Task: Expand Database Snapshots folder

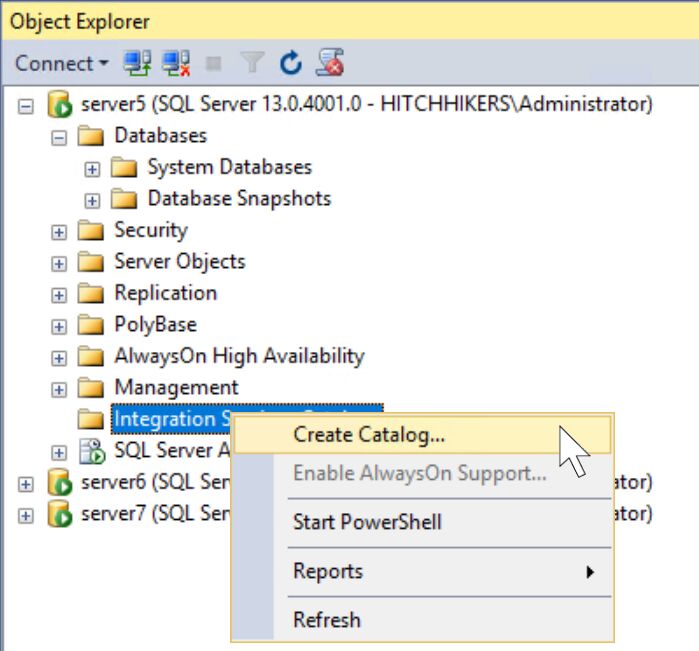Action: coord(92,201)
